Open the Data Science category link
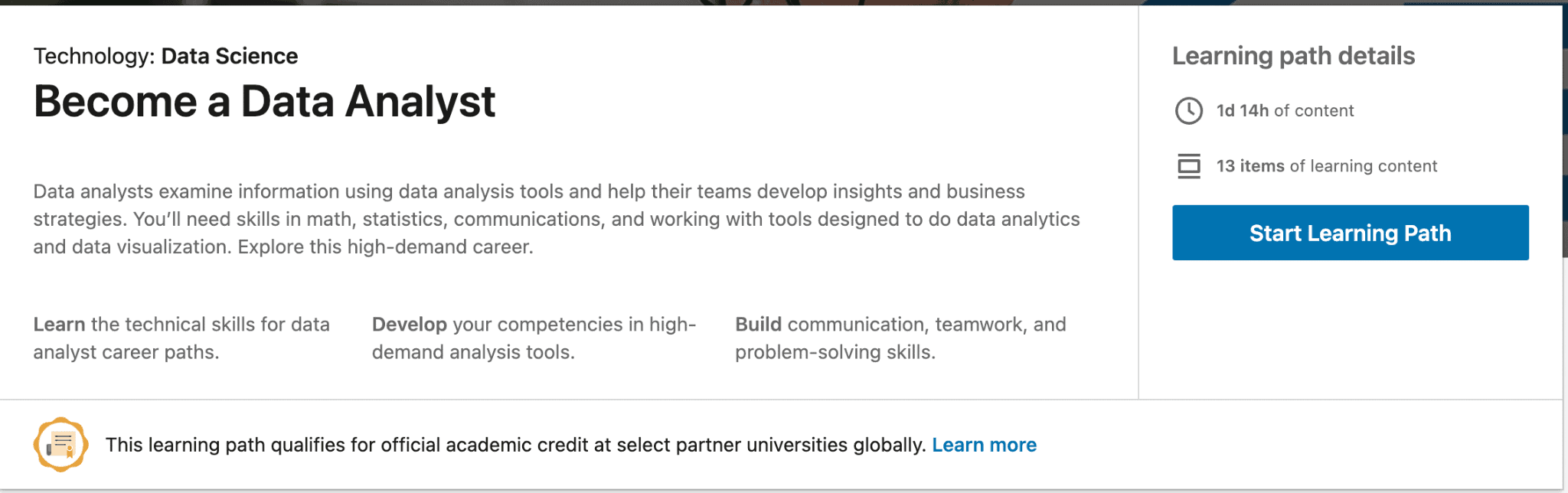This screenshot has height=493, width=1568. pyautogui.click(x=230, y=56)
